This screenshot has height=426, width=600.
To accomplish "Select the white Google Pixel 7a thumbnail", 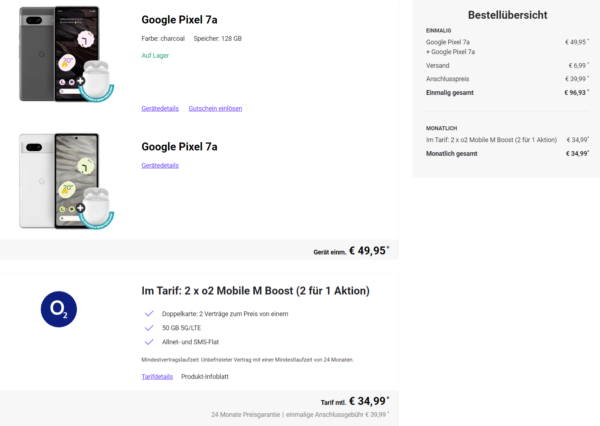I will pos(59,181).
